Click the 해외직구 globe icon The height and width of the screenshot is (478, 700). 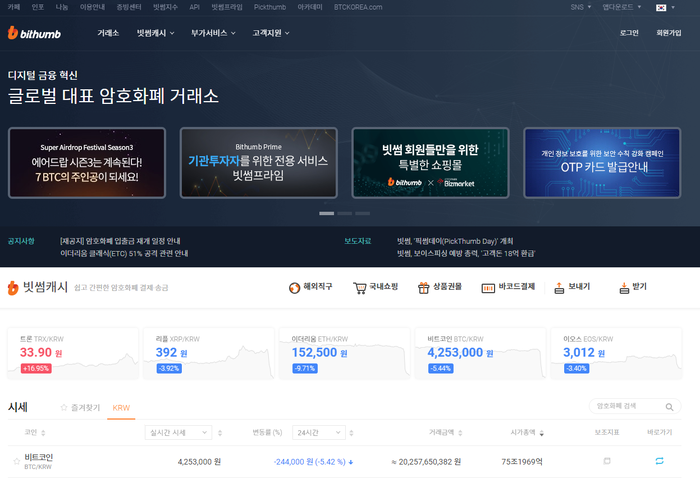tap(294, 288)
